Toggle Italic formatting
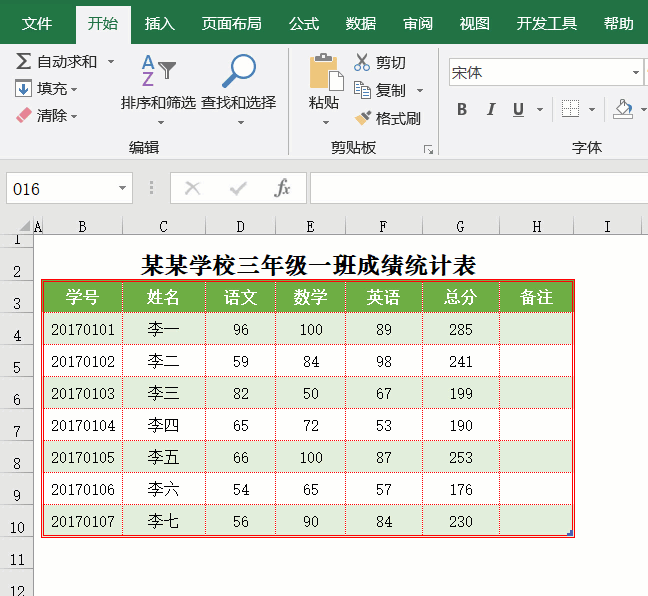Viewport: 648px width, 596px height. 491,110
